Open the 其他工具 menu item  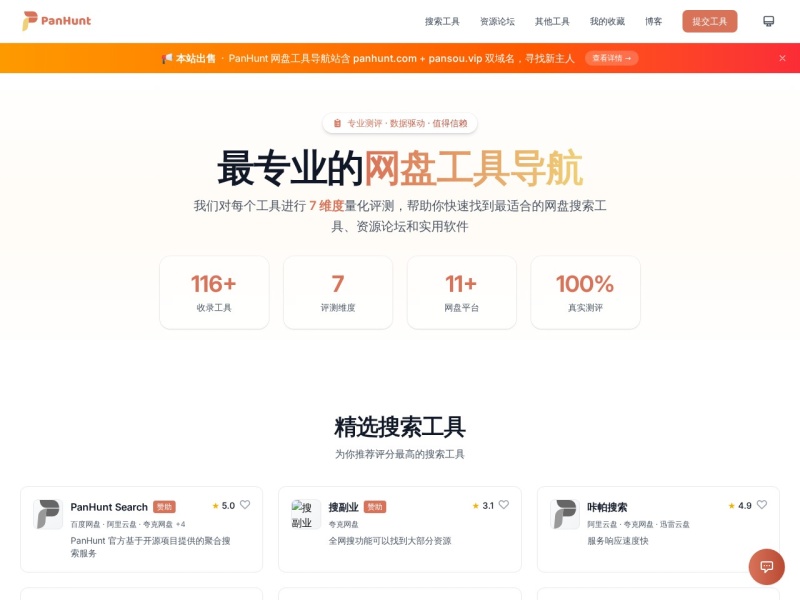pos(552,21)
